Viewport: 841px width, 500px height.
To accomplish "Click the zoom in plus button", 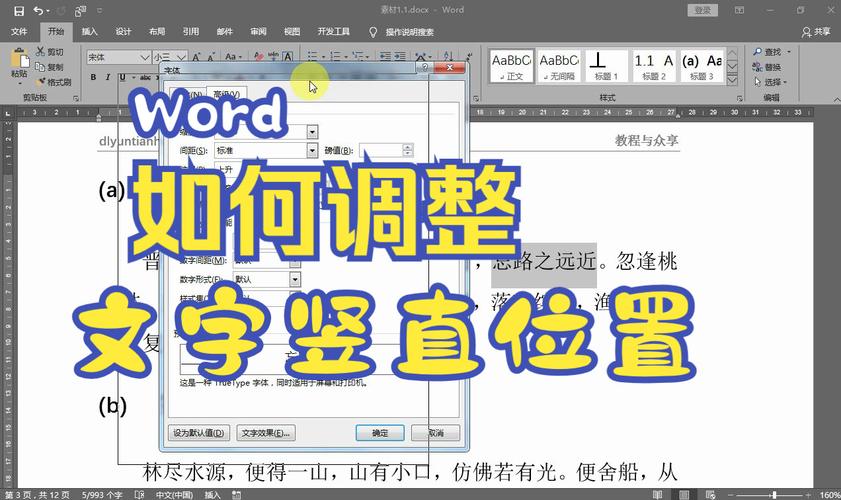I will pos(808,495).
